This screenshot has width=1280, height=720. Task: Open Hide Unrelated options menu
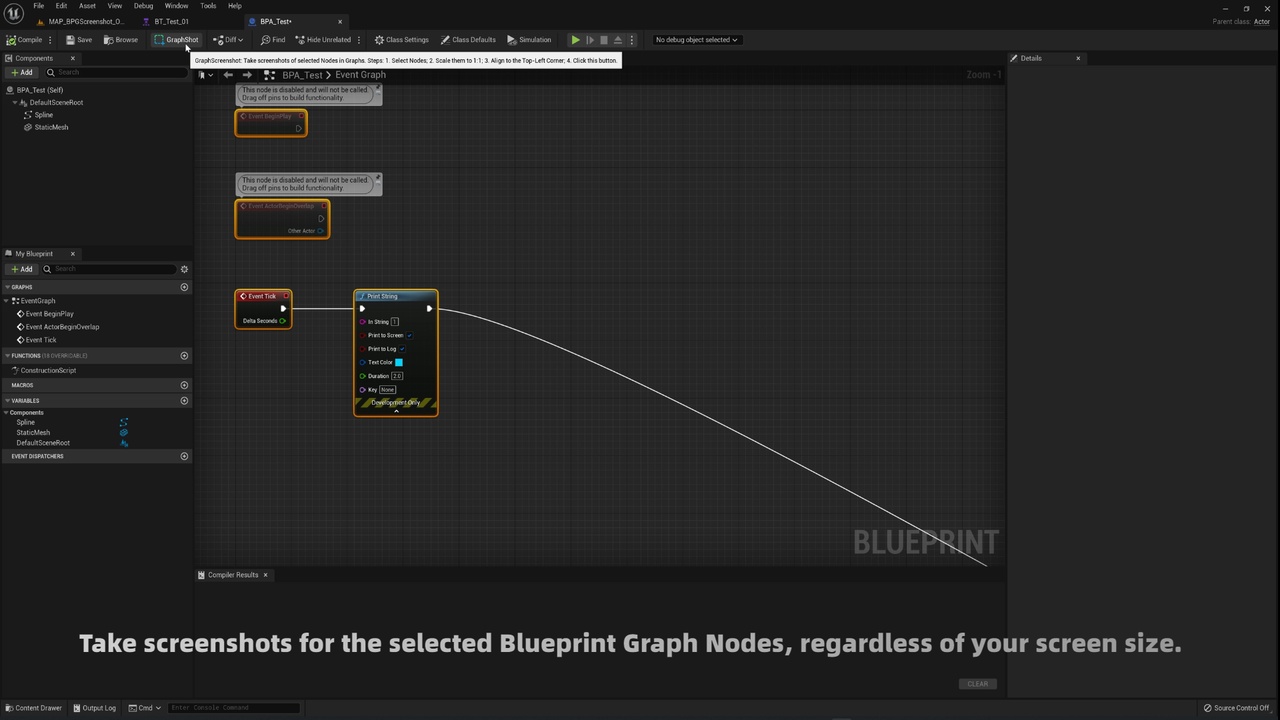[x=359, y=40]
